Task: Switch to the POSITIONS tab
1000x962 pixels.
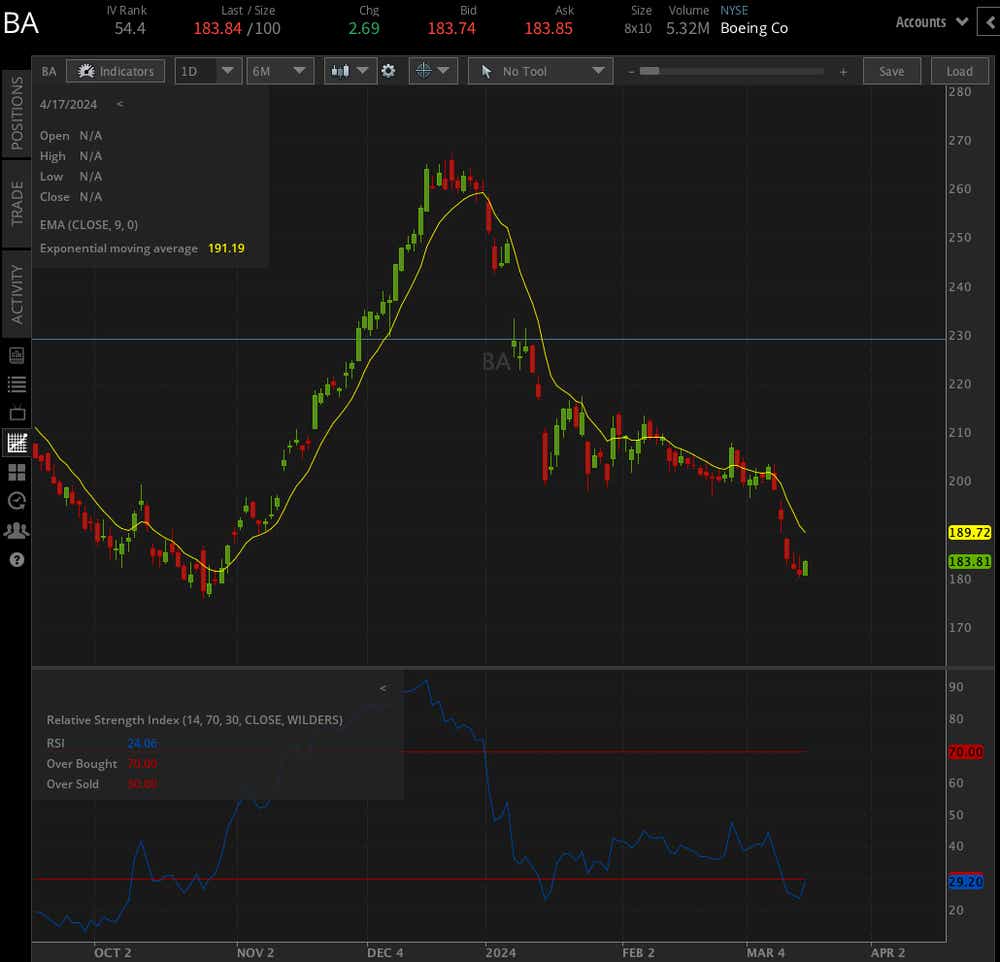Action: click(x=17, y=113)
